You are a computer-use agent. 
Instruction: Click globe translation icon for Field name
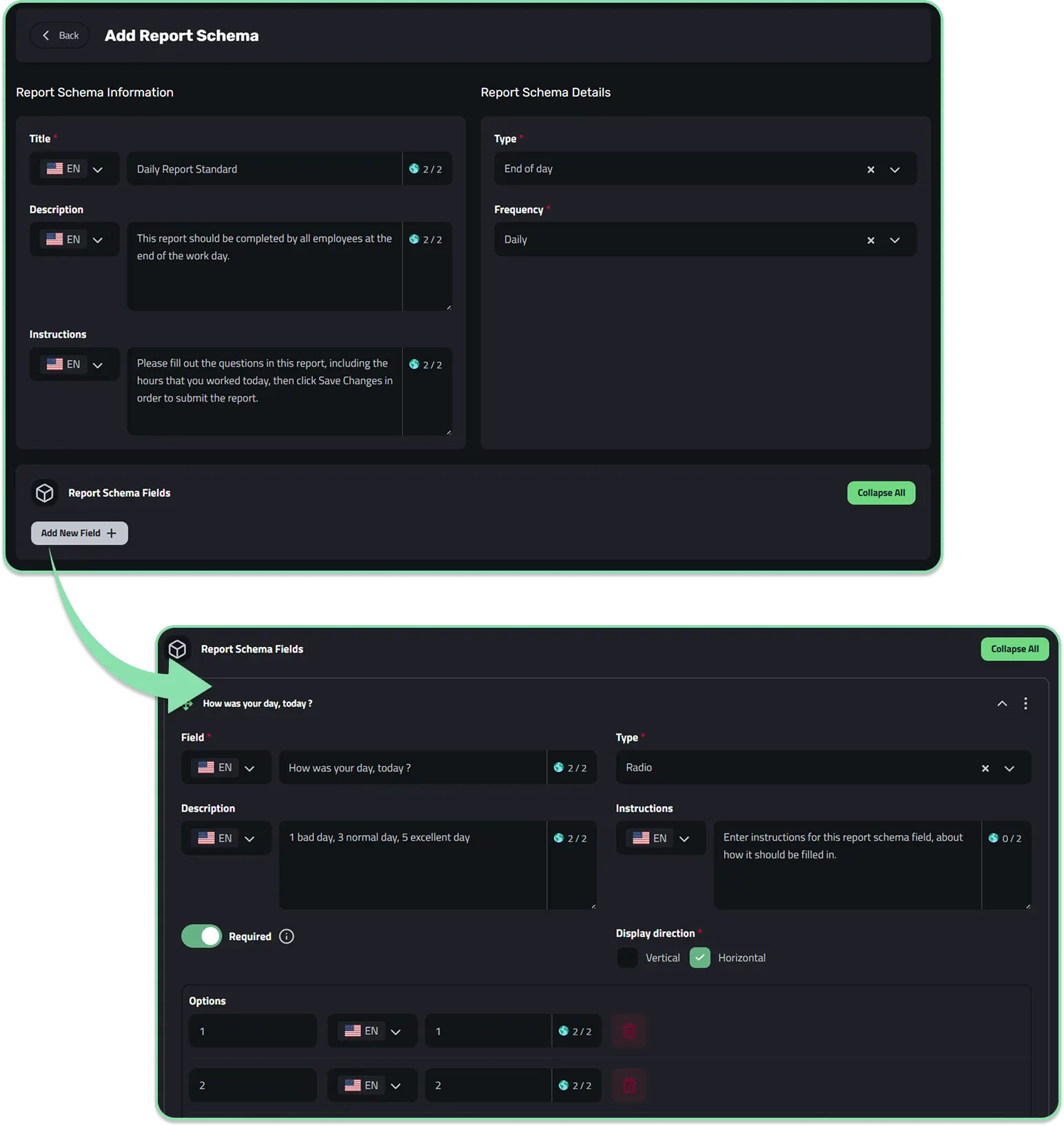tap(559, 768)
